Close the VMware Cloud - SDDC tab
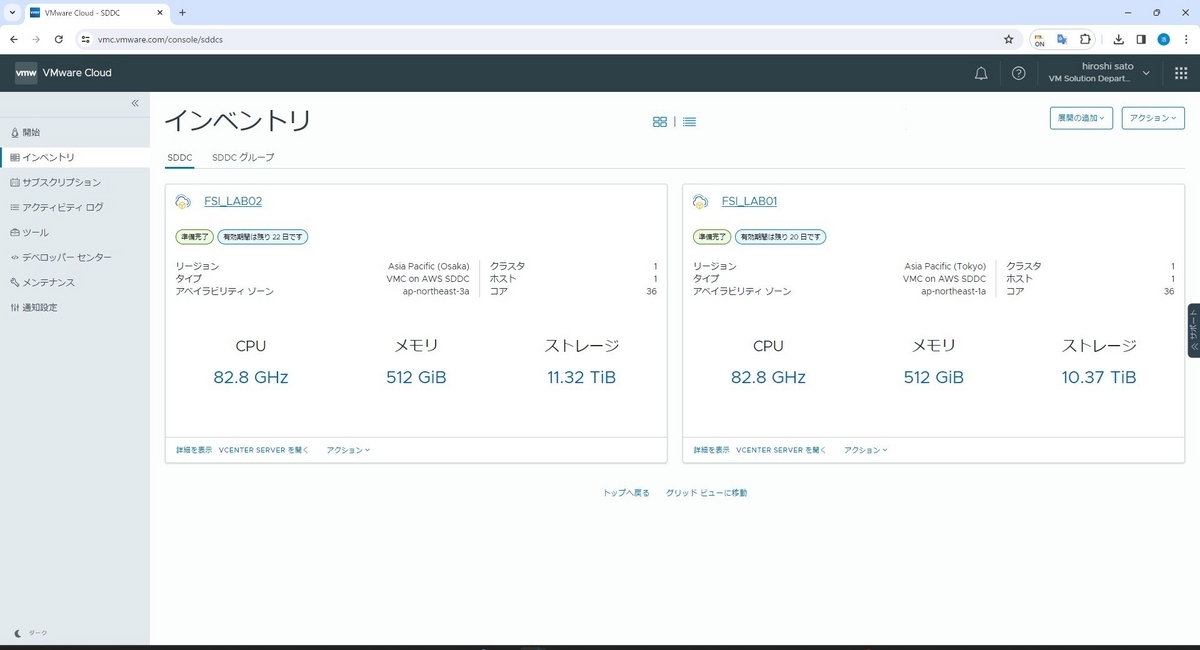 tap(159, 12)
